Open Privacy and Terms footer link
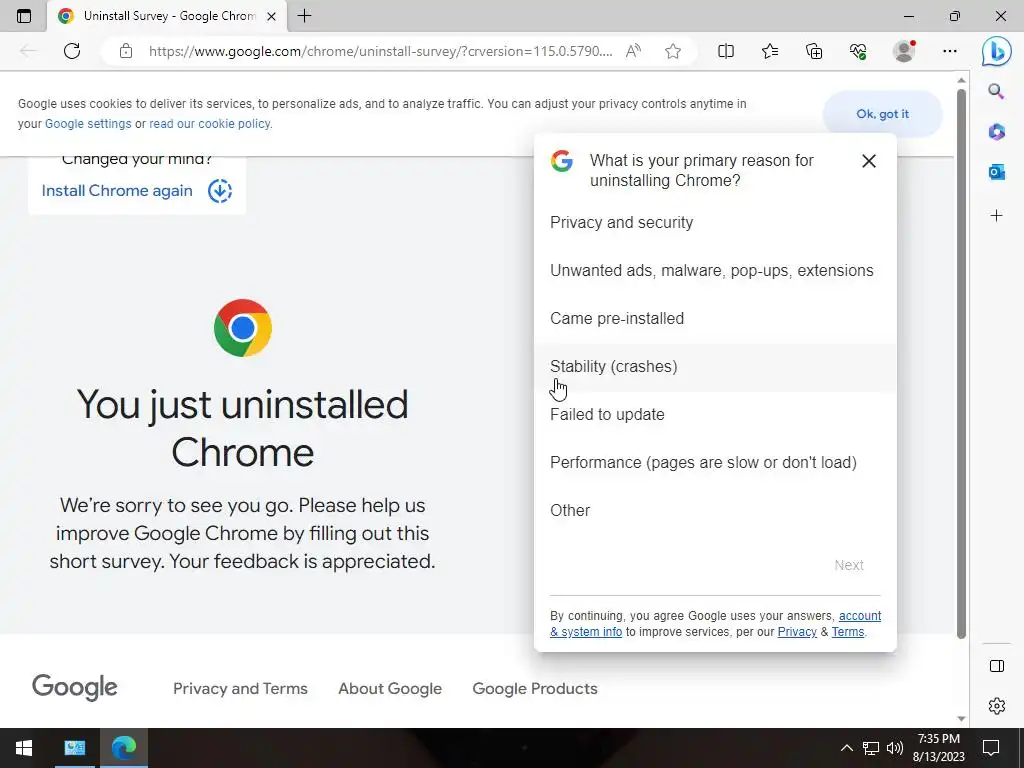The width and height of the screenshot is (1024, 768). coord(240,688)
